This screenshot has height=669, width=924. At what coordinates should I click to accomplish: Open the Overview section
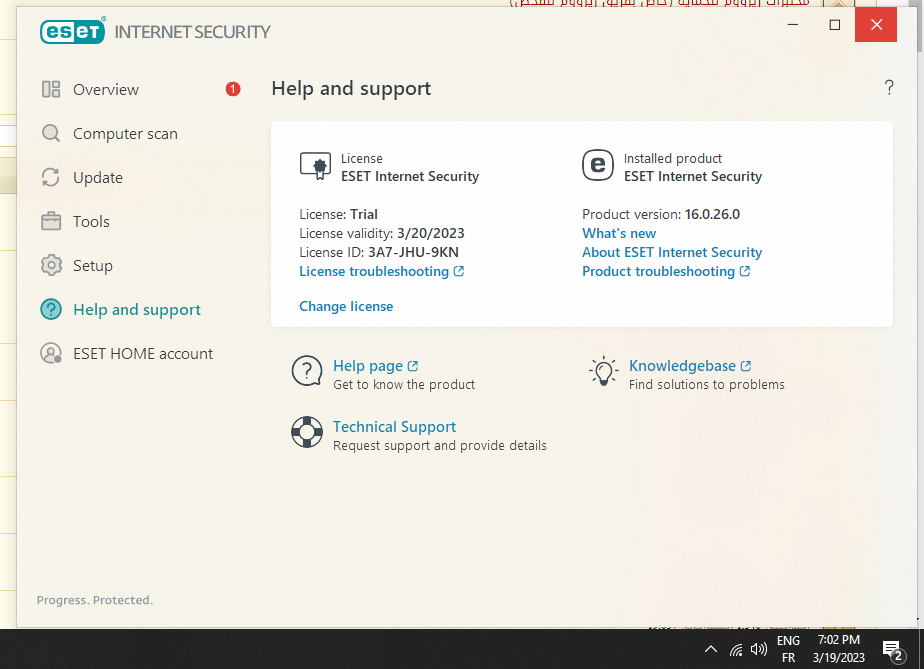point(106,90)
